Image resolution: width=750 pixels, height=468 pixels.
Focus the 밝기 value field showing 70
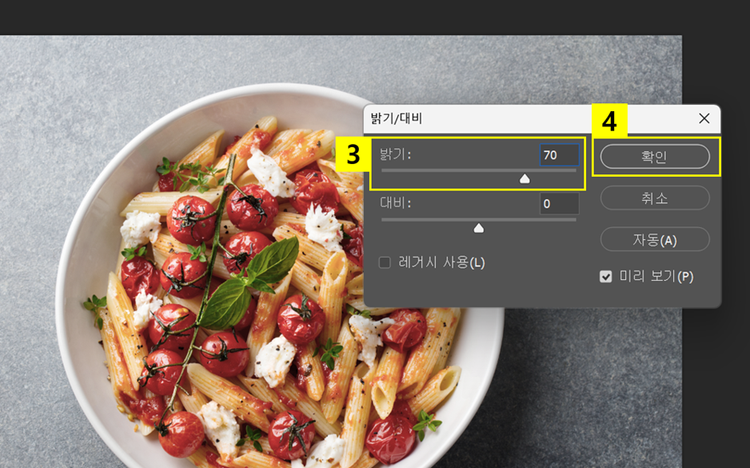tap(559, 156)
